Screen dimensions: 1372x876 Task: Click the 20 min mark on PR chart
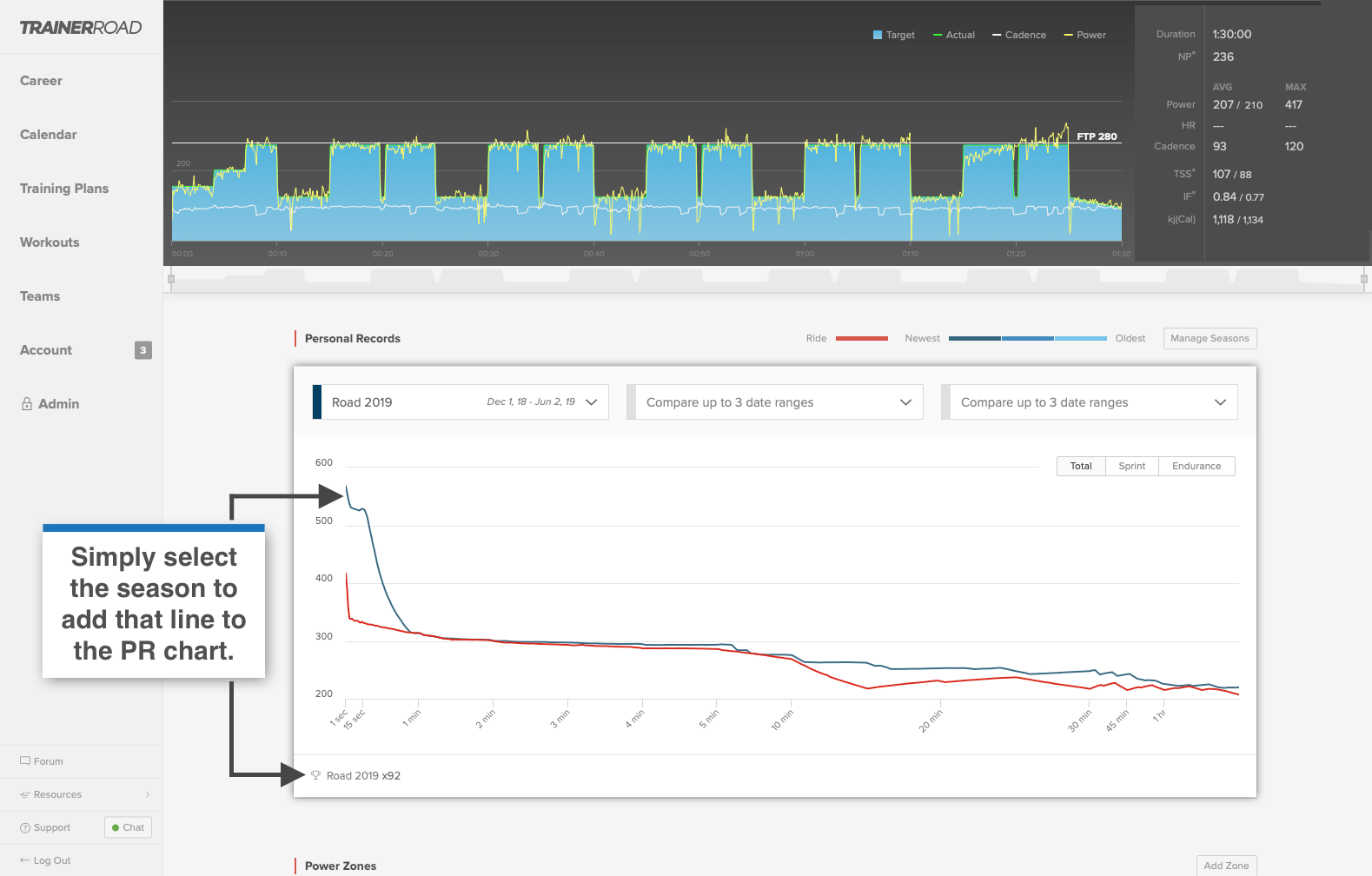930,720
